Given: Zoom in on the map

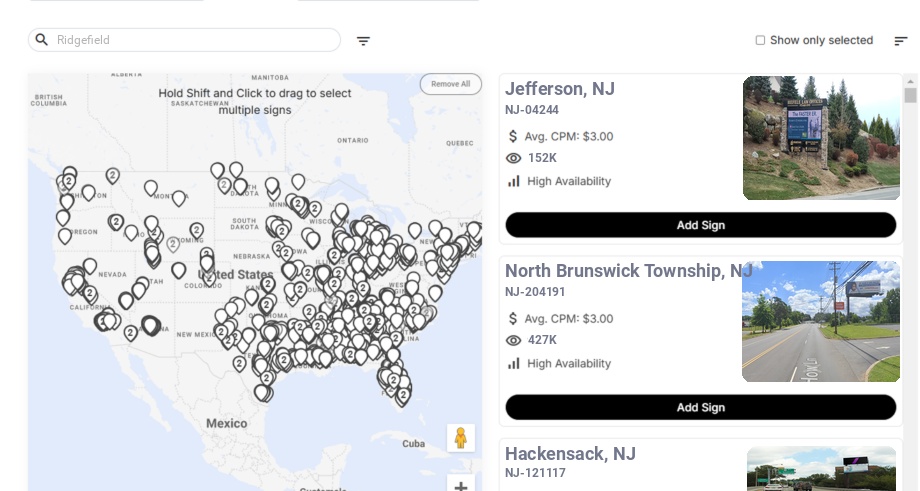Looking at the screenshot, I should 461,486.
